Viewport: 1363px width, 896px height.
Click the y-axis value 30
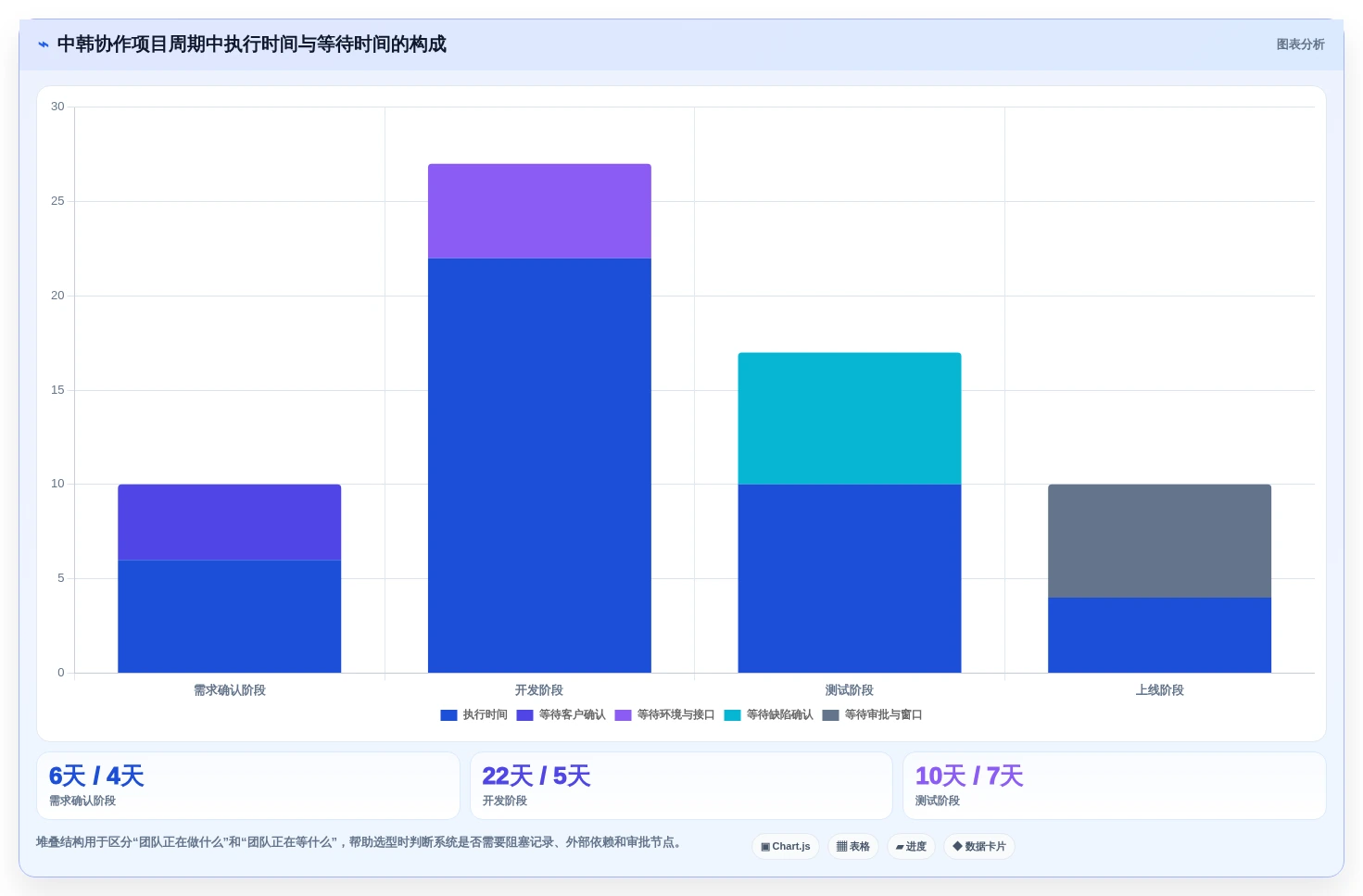pyautogui.click(x=57, y=107)
